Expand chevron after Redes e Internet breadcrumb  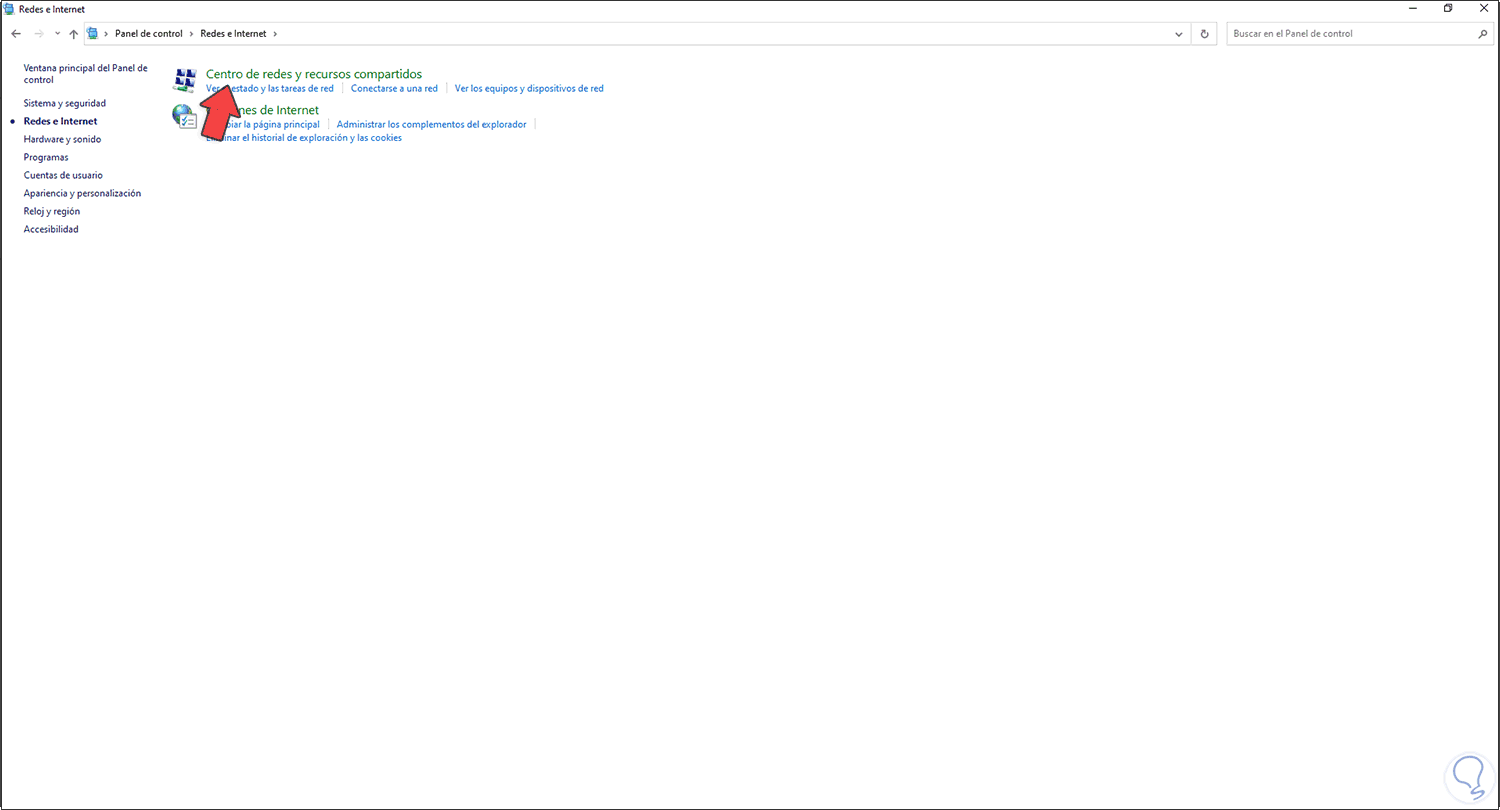click(x=275, y=34)
